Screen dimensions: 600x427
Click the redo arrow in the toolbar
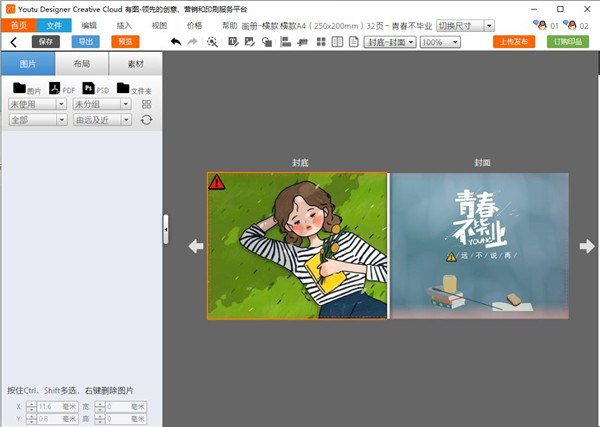[192, 42]
